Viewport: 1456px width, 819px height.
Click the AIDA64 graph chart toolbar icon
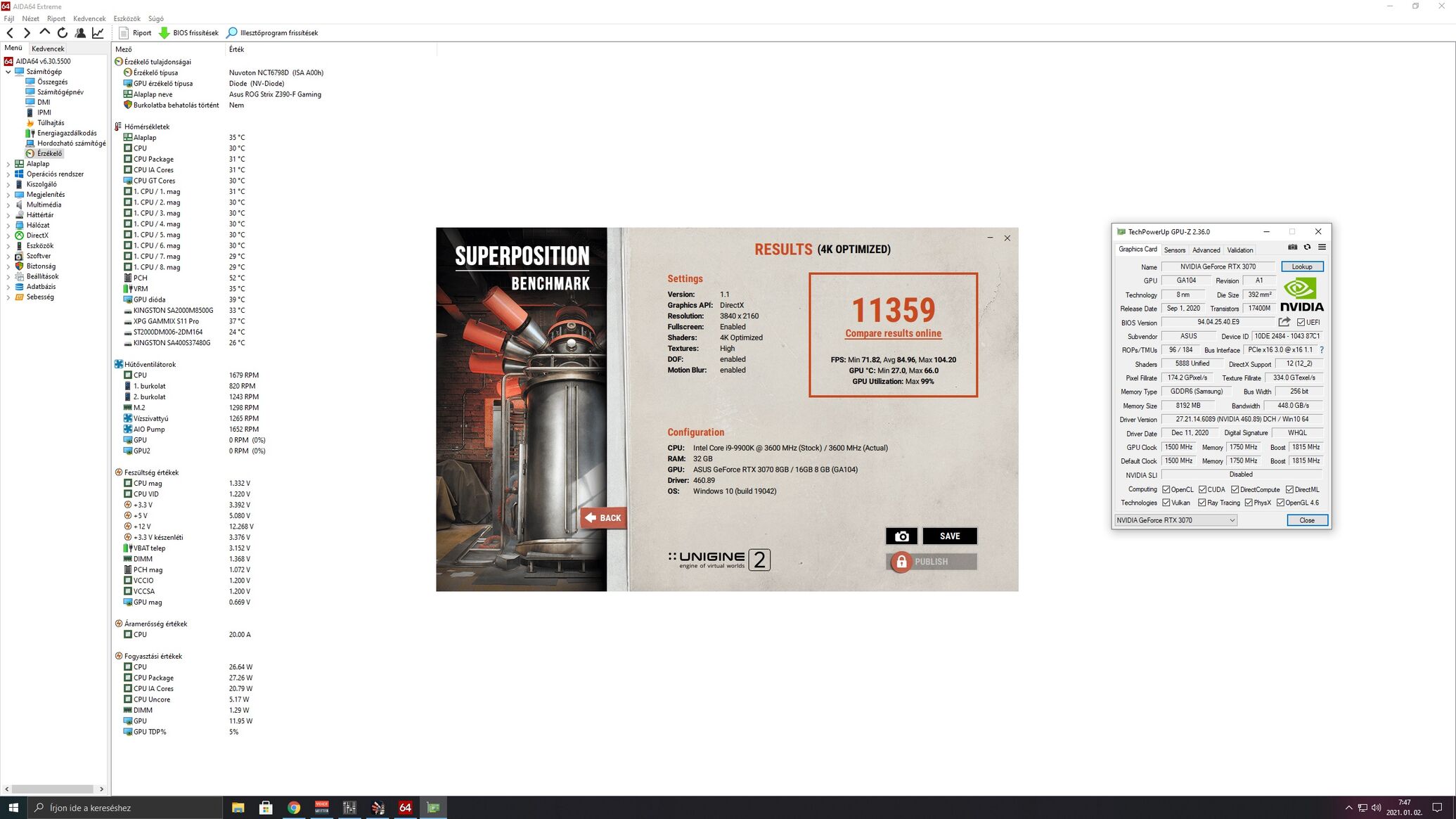click(x=98, y=33)
